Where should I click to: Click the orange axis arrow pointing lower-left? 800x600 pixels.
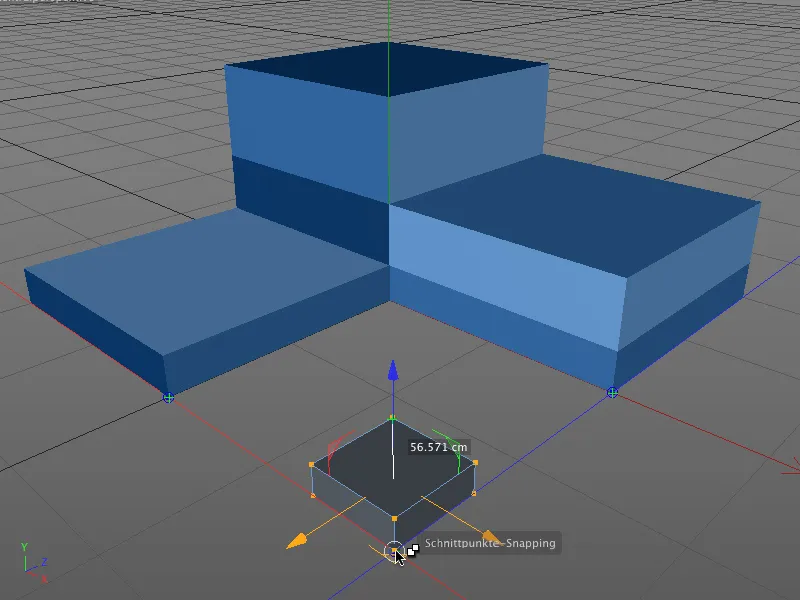click(297, 541)
